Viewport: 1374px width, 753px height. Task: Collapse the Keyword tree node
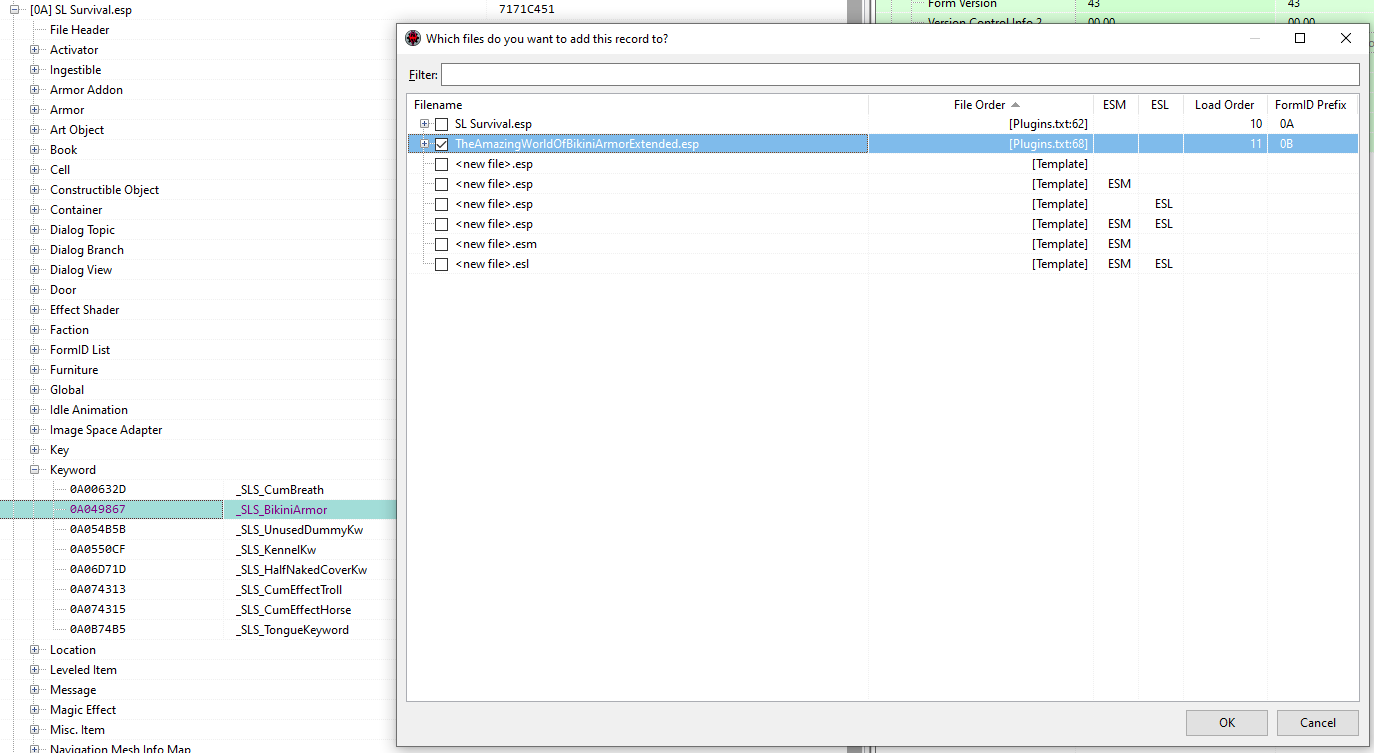tap(35, 470)
